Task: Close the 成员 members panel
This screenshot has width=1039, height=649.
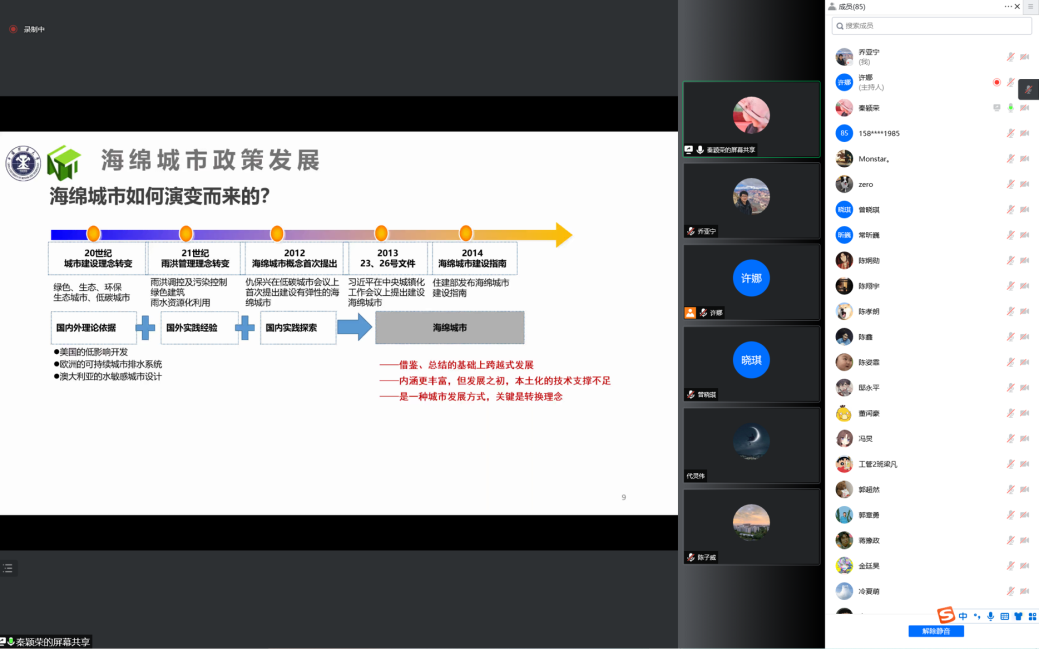Action: (x=1018, y=6)
